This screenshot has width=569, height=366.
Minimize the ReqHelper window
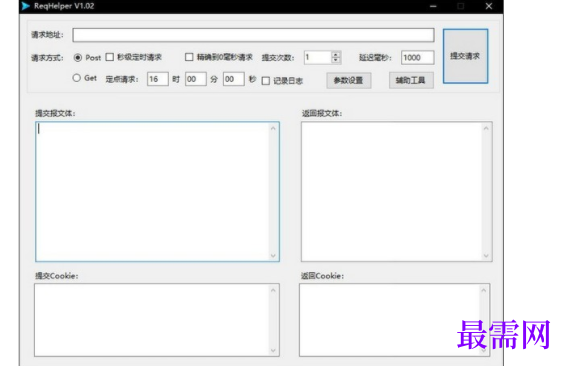pyautogui.click(x=433, y=6)
